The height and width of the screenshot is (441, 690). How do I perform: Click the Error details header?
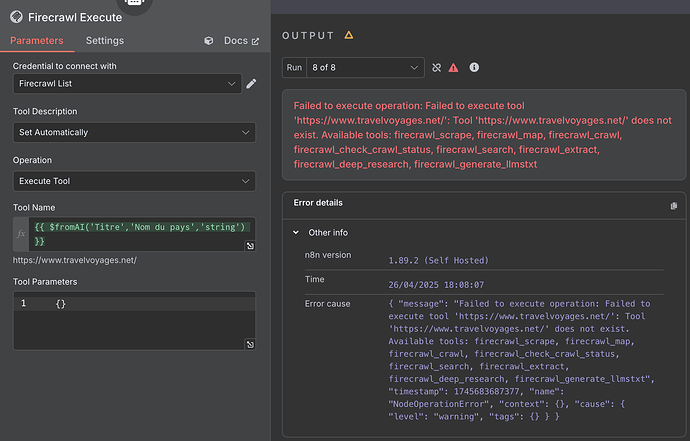pyautogui.click(x=318, y=203)
